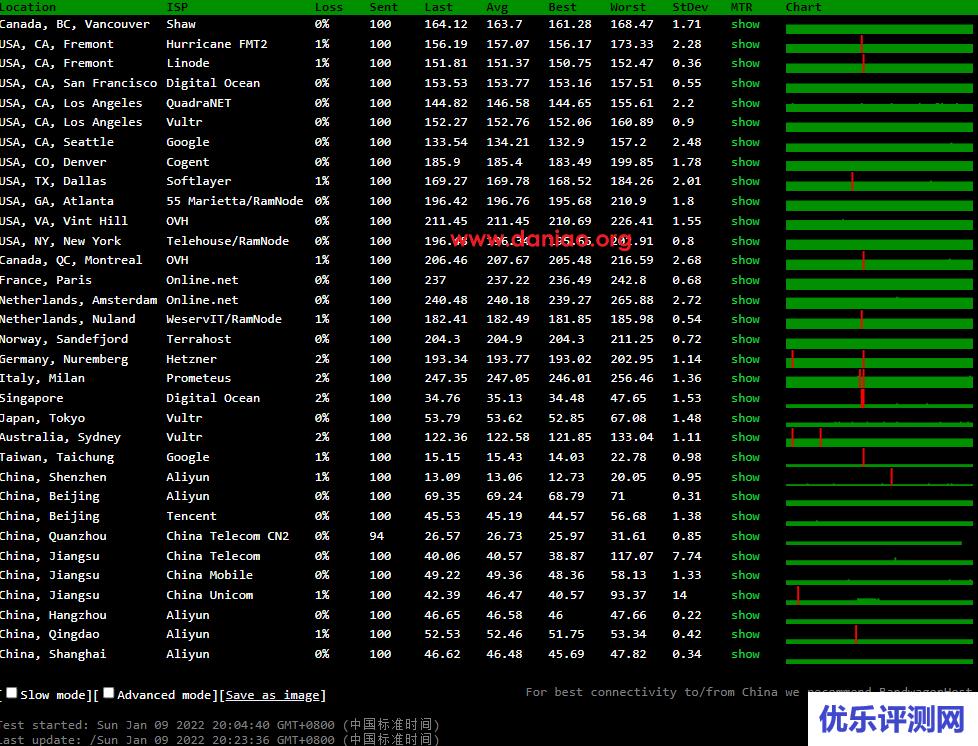Click show for New York Telehouse/RamNode

pyautogui.click(x=745, y=241)
